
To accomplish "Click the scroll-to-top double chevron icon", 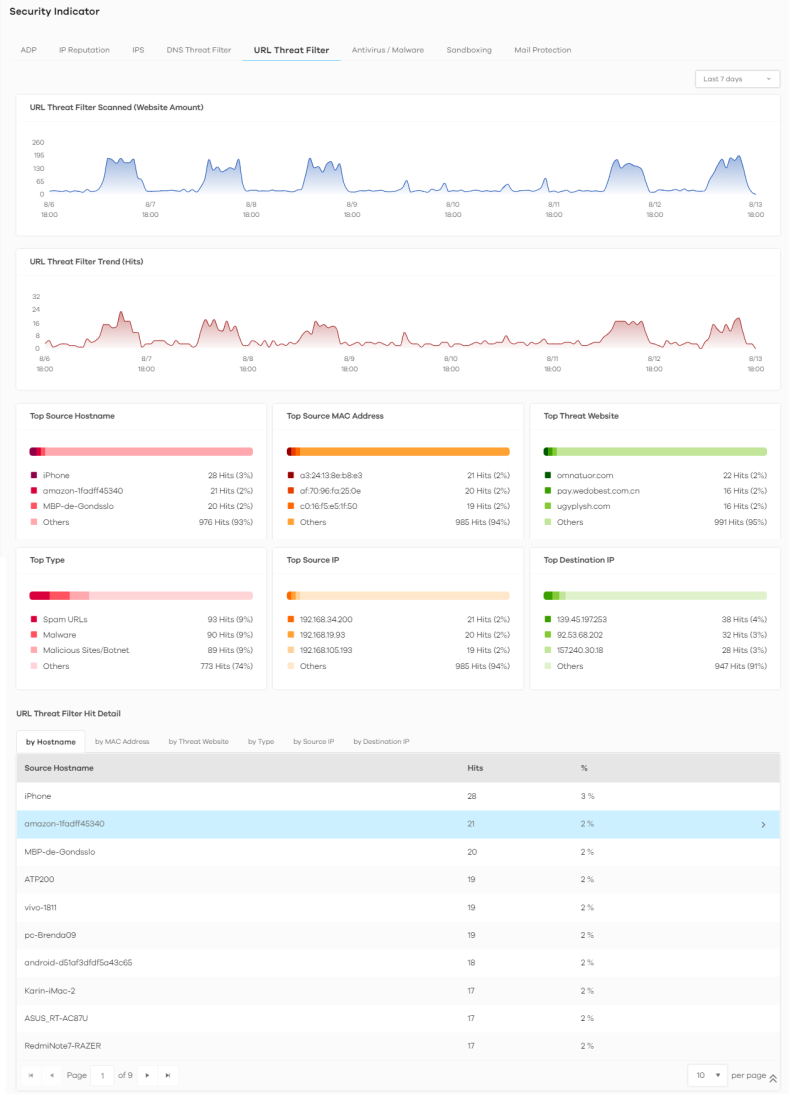I will (x=773, y=1078).
